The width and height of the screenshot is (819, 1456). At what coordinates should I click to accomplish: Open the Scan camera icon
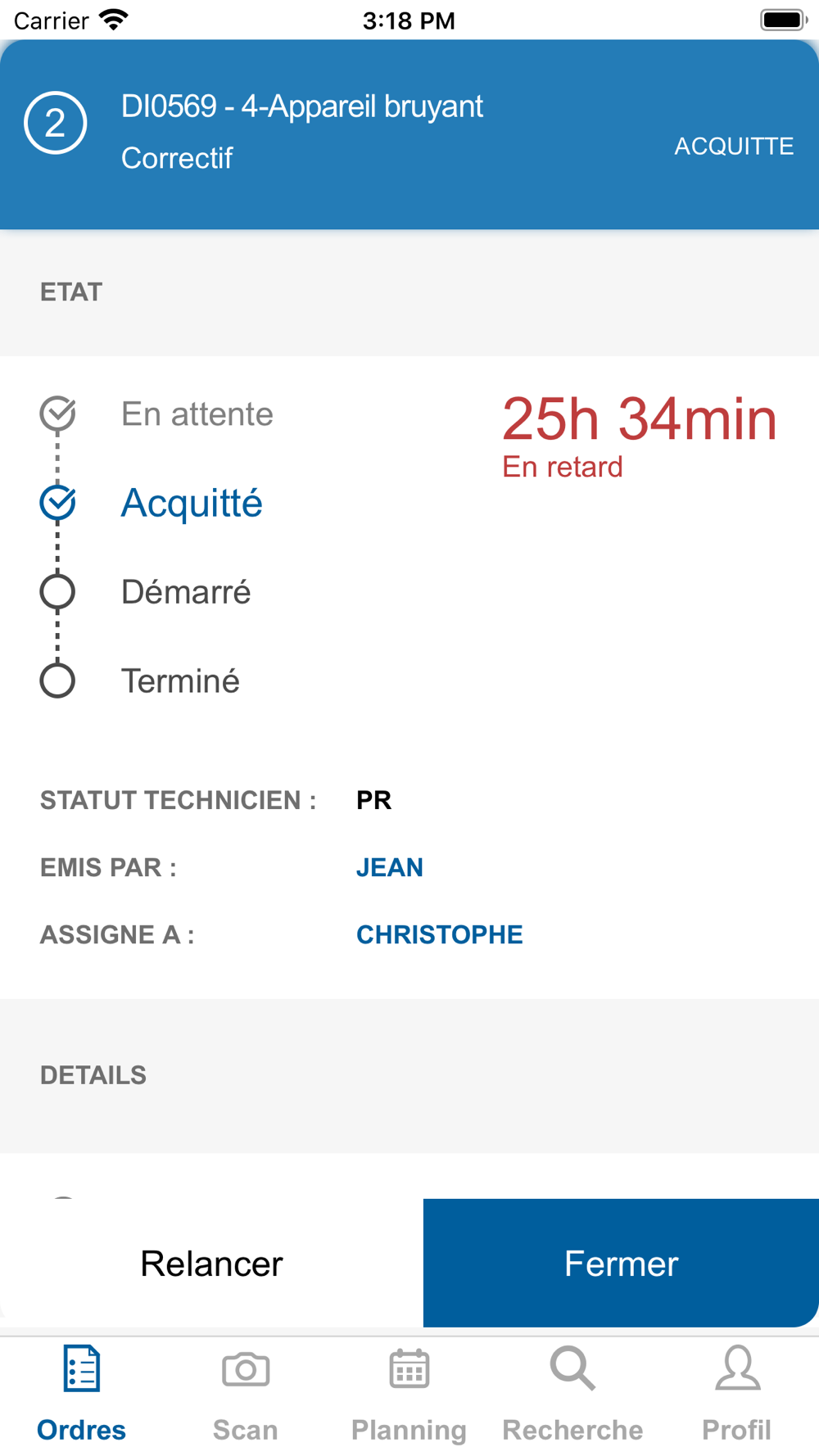[x=245, y=1369]
